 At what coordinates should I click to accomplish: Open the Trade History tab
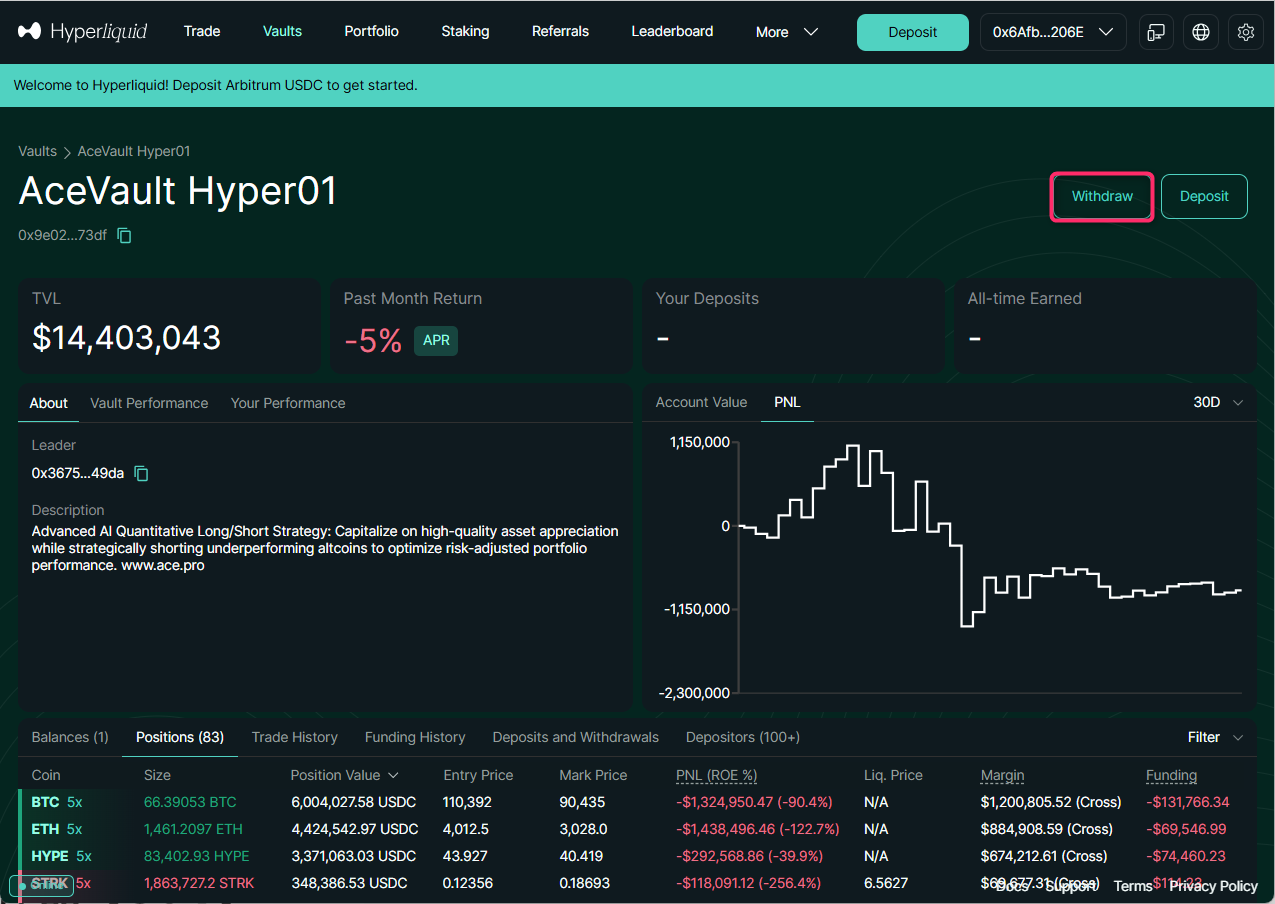click(x=294, y=737)
